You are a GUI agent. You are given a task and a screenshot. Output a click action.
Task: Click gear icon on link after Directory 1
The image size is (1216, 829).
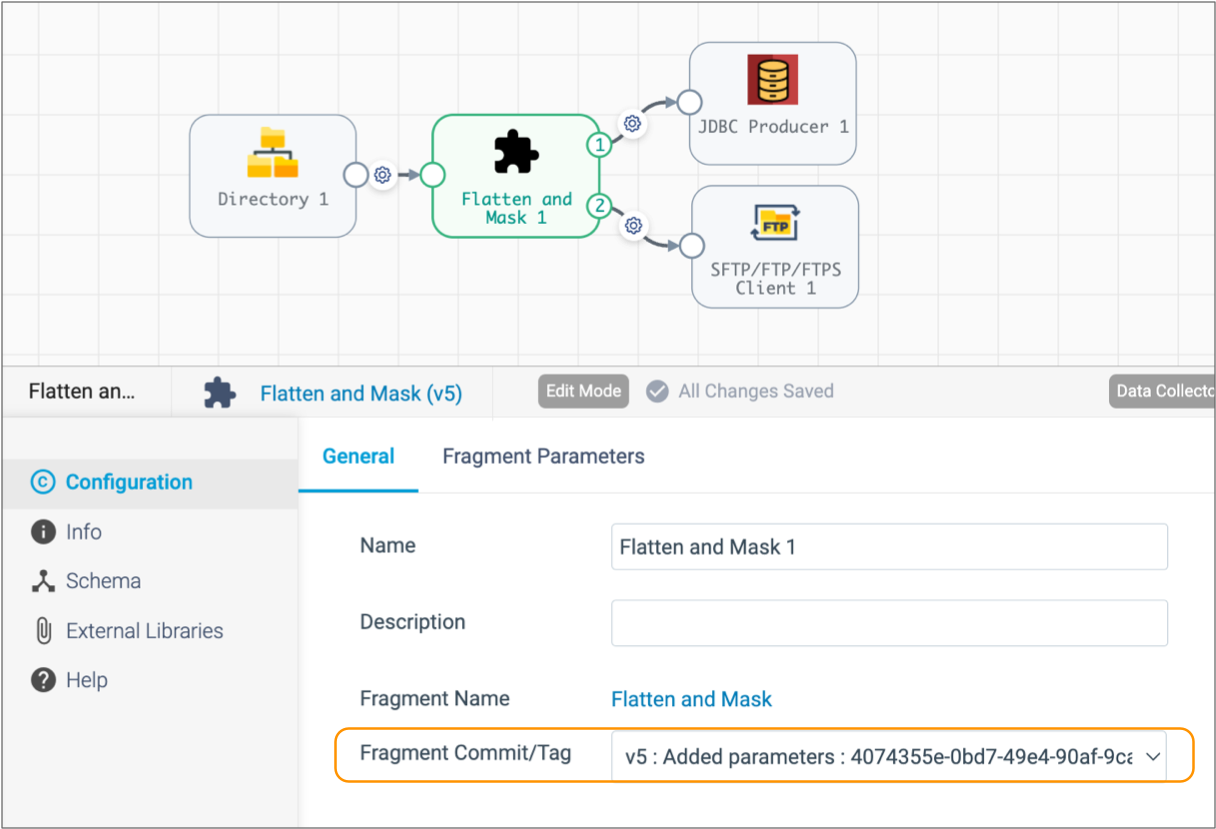point(382,175)
